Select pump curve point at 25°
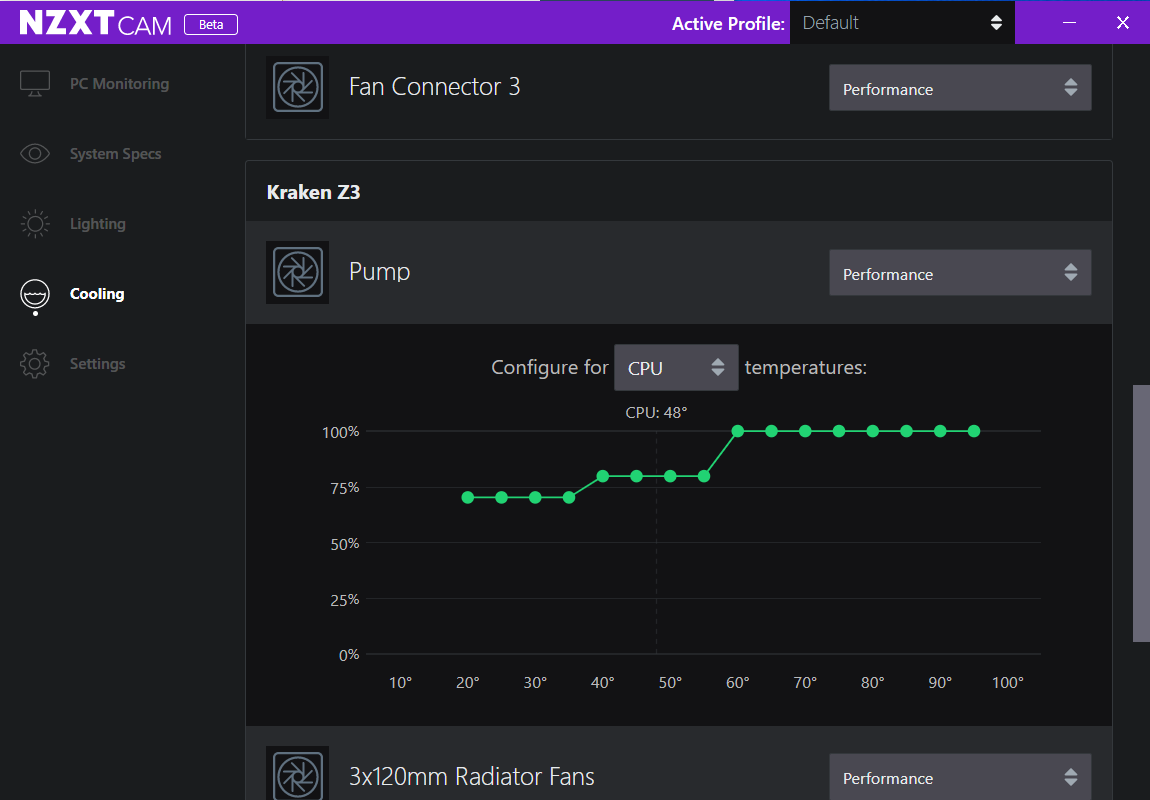1150x800 pixels. pyautogui.click(x=502, y=497)
